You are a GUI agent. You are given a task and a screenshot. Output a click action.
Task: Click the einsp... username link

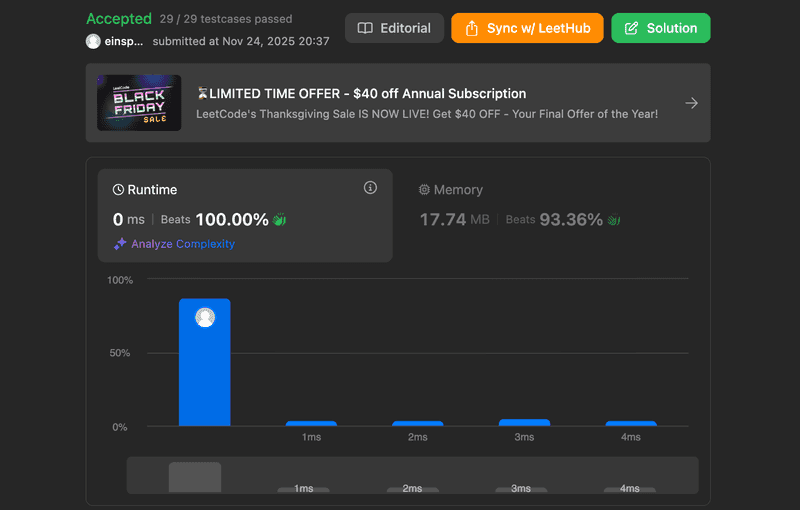pyautogui.click(x=125, y=42)
